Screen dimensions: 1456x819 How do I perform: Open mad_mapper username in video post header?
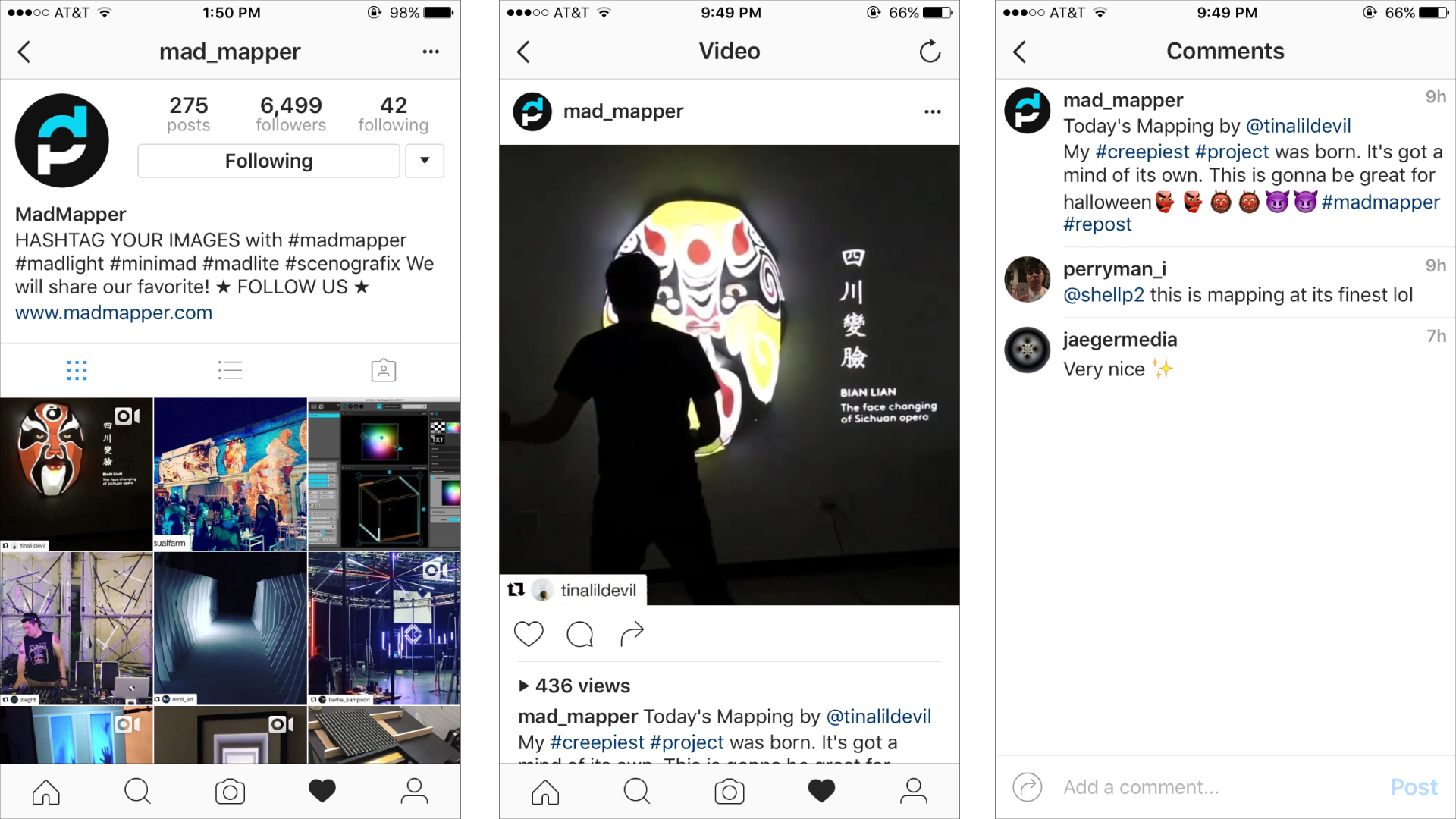point(623,111)
